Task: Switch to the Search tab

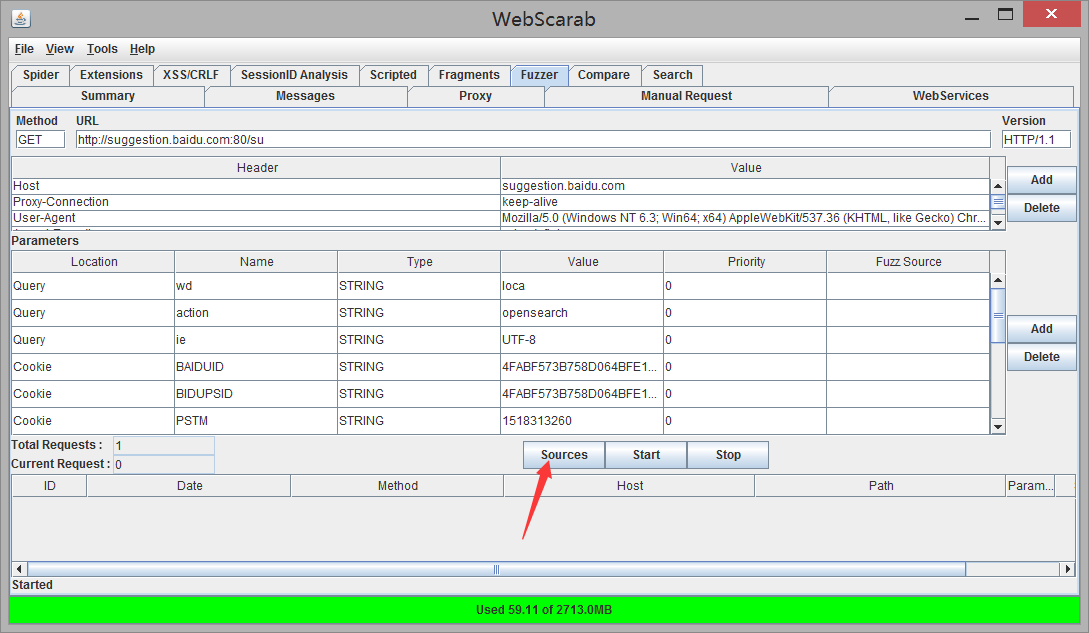Action: (x=673, y=75)
